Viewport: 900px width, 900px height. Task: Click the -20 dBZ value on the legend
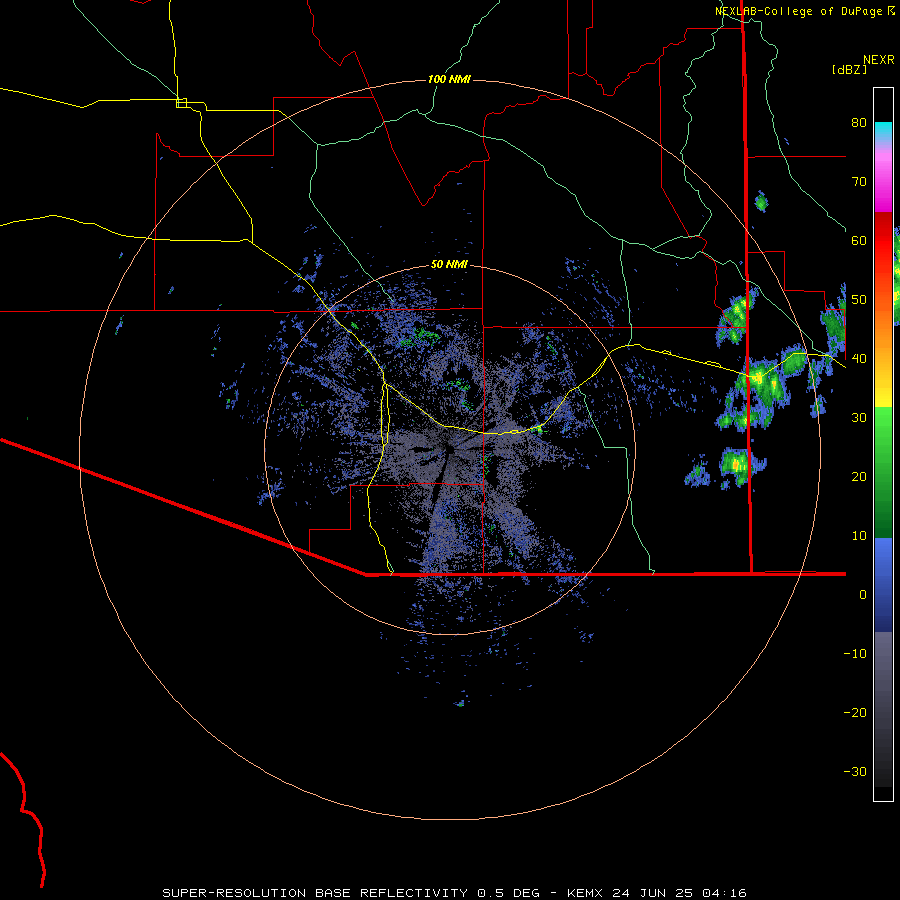click(x=855, y=713)
